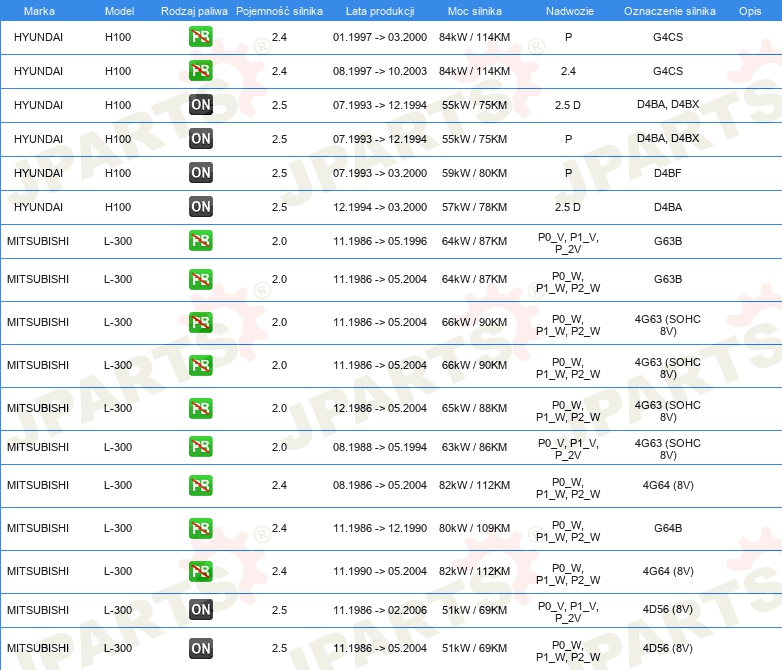
Task: Select the date cell 11.1990 -> 05.2004
Action: (x=380, y=571)
